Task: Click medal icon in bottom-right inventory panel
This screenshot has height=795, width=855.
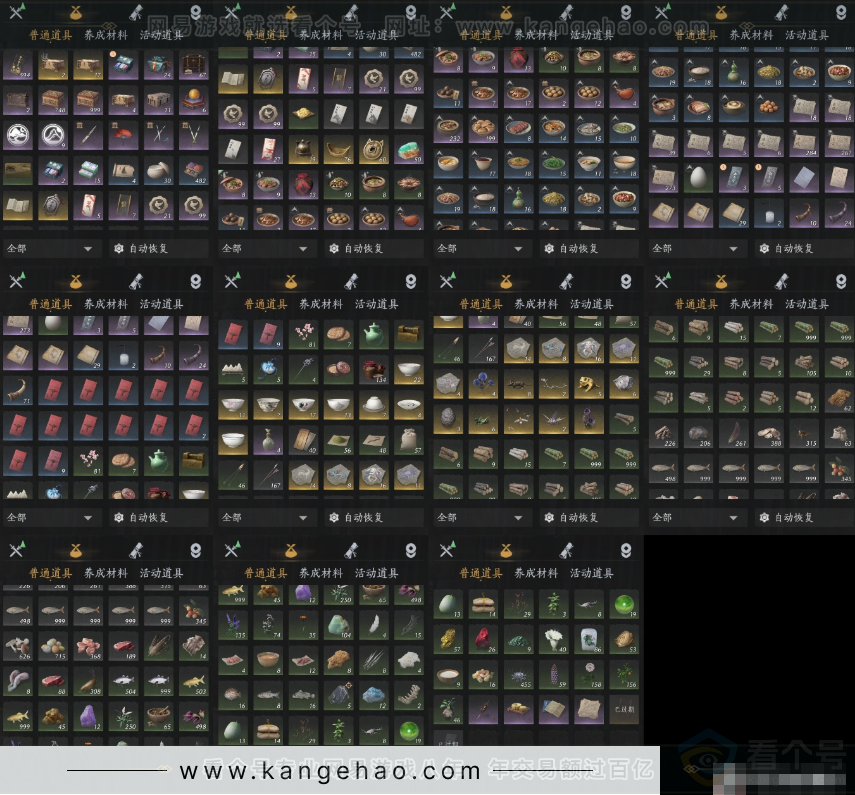Action: click(x=626, y=550)
